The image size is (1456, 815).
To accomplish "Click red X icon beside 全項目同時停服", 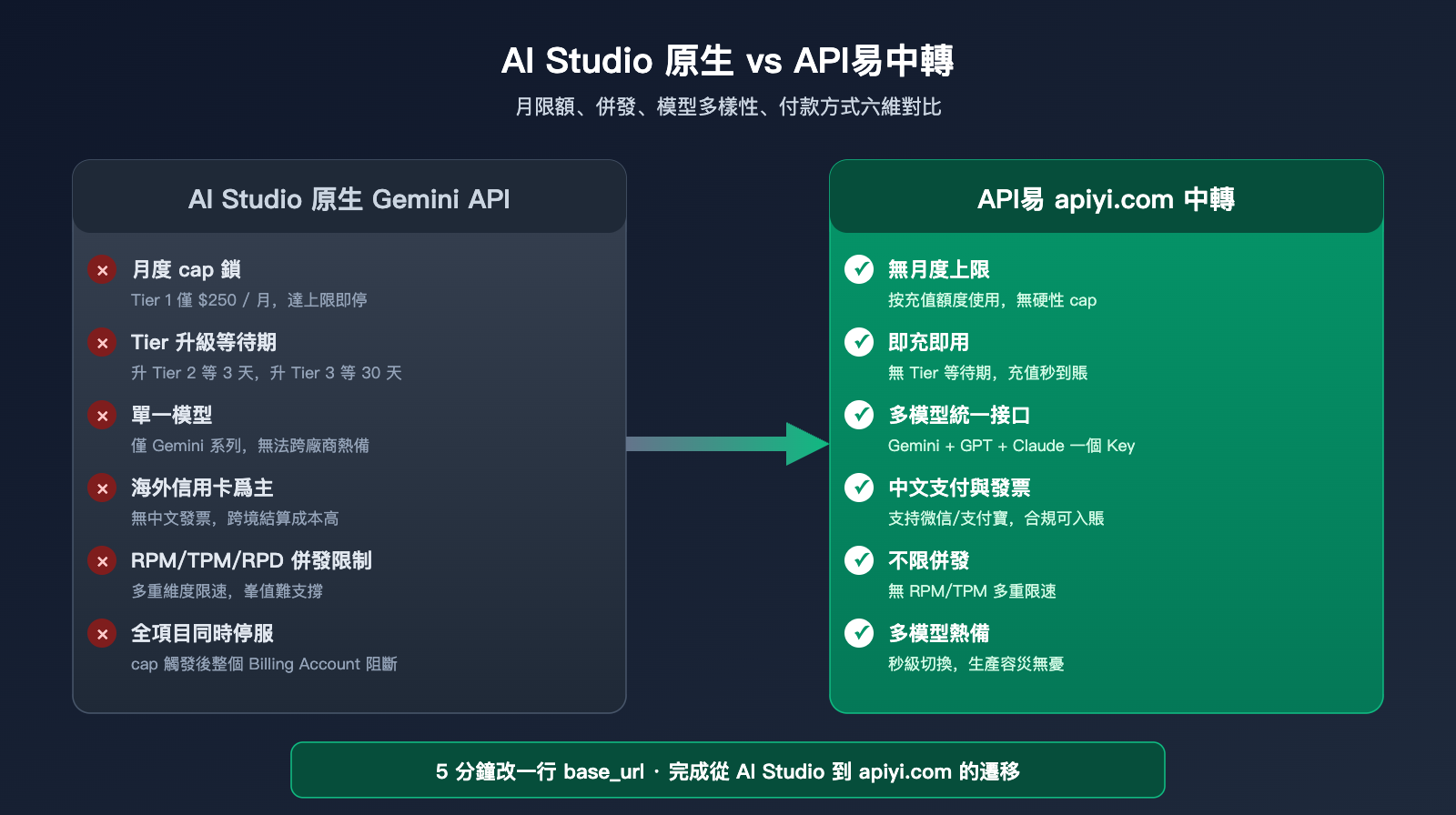I will (x=102, y=634).
